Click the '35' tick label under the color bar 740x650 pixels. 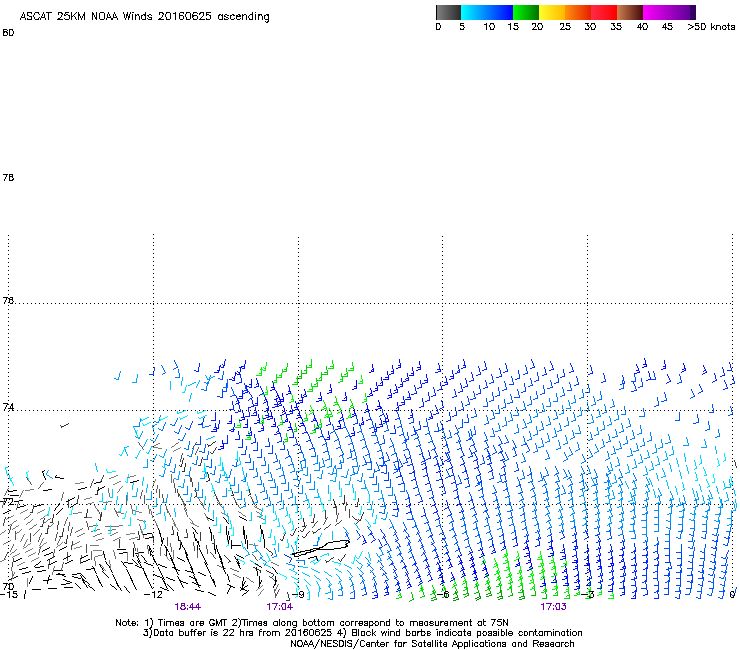point(616,27)
